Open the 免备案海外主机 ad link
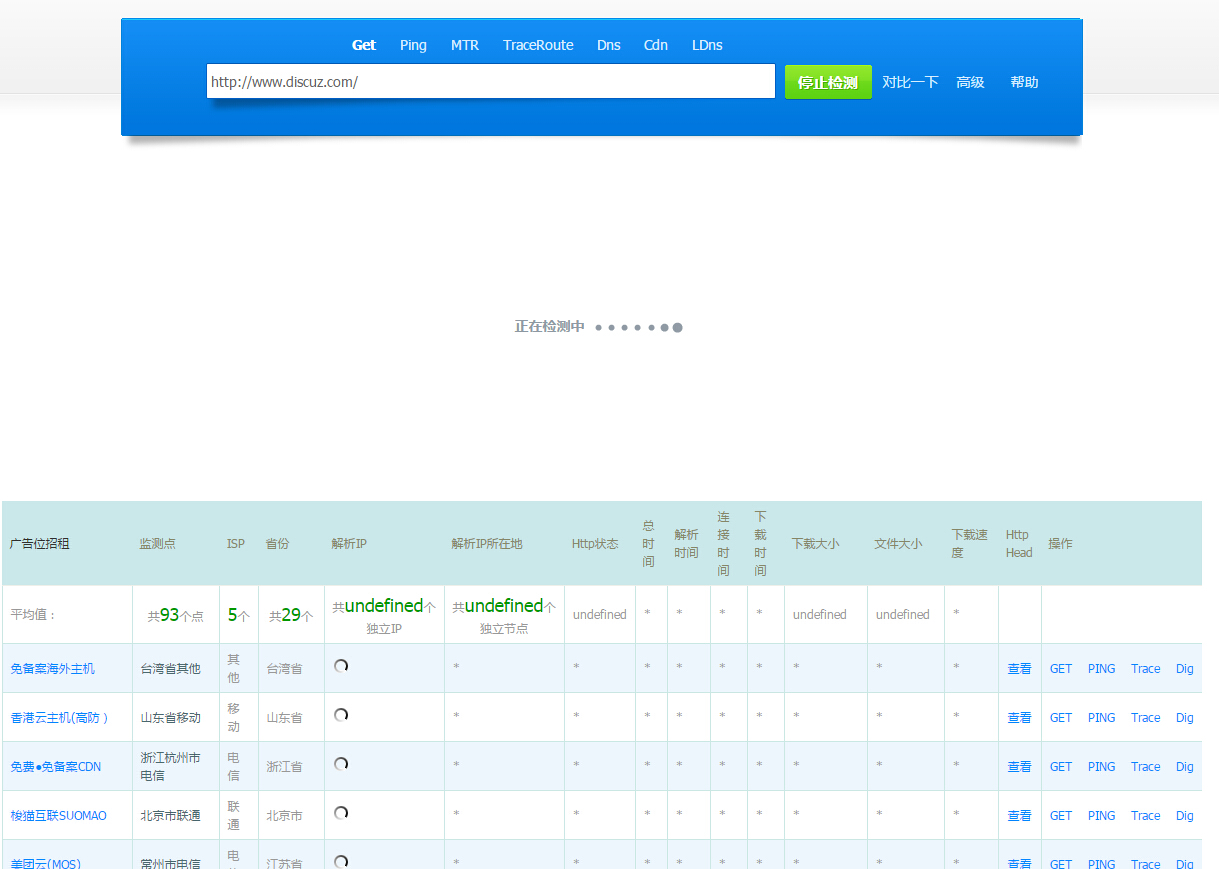 (x=53, y=668)
